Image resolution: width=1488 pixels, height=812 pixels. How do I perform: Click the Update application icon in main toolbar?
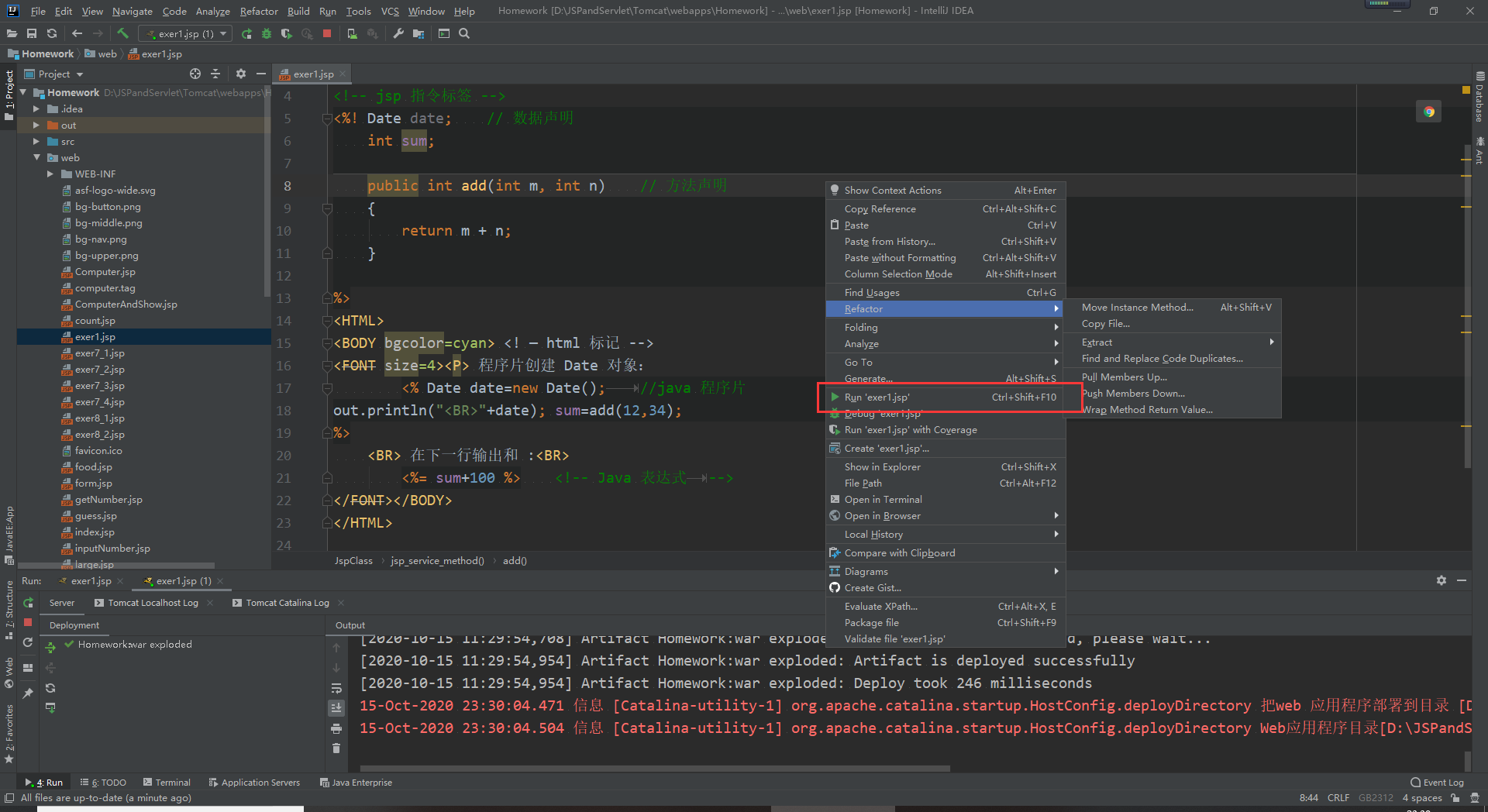(x=352, y=33)
